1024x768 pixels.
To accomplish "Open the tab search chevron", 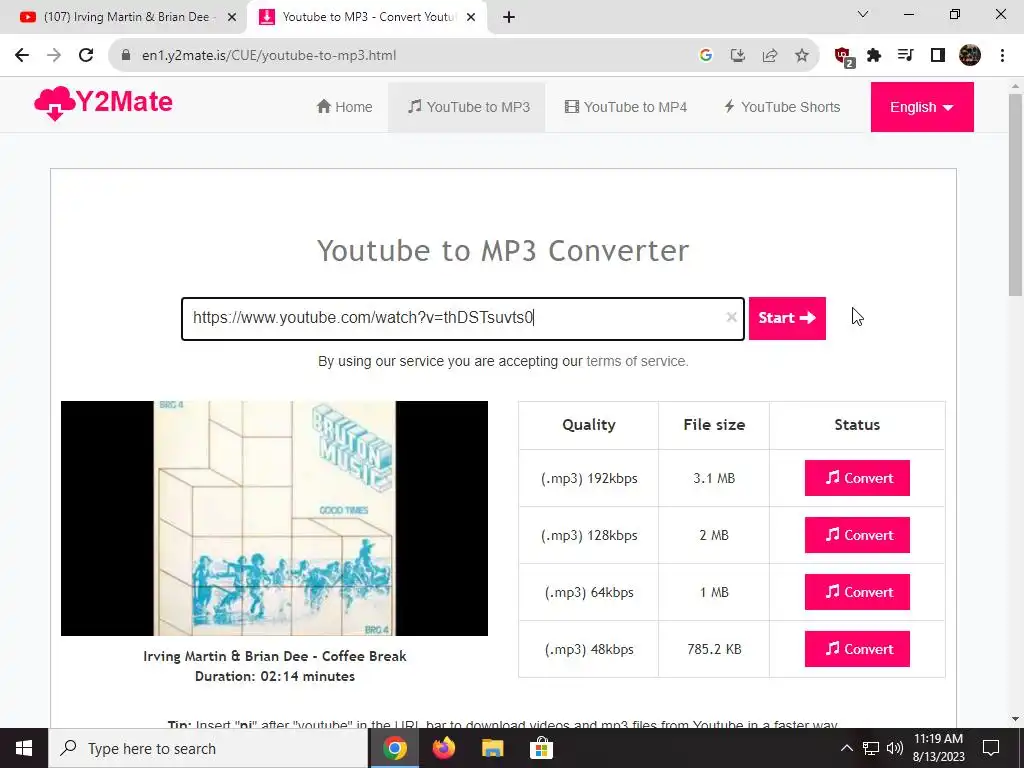I will [x=863, y=14].
